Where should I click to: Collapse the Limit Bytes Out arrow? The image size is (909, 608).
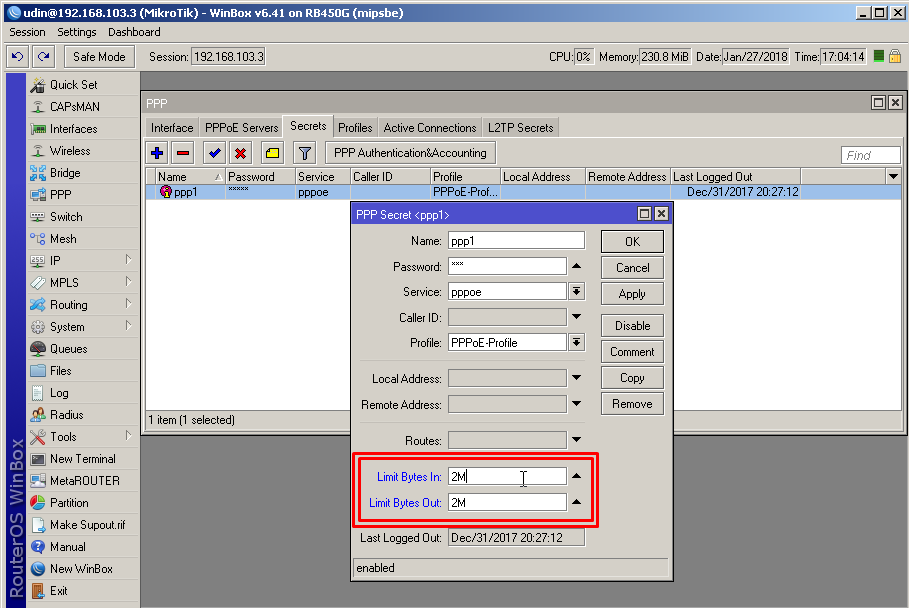click(x=576, y=502)
